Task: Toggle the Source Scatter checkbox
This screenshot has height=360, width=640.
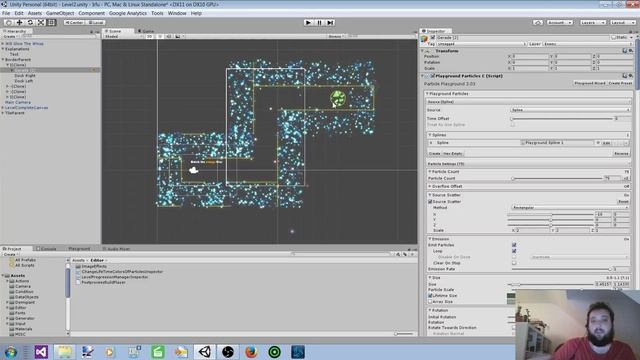Action: [x=430, y=202]
